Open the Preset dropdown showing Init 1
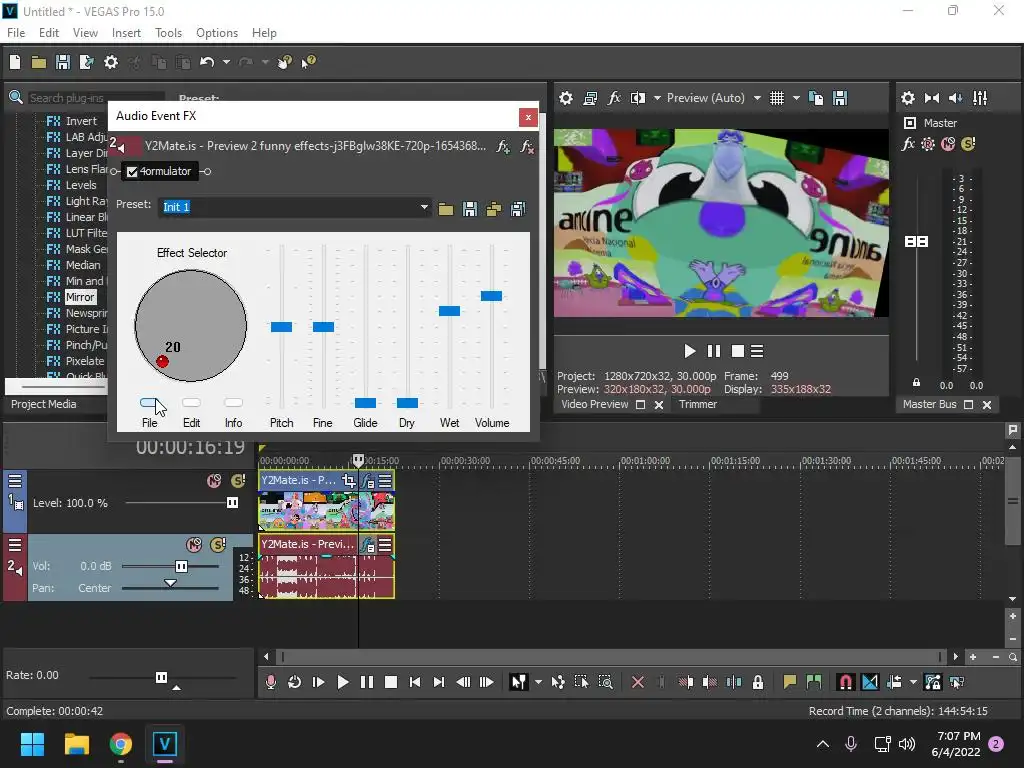The image size is (1024, 768). tap(424, 207)
